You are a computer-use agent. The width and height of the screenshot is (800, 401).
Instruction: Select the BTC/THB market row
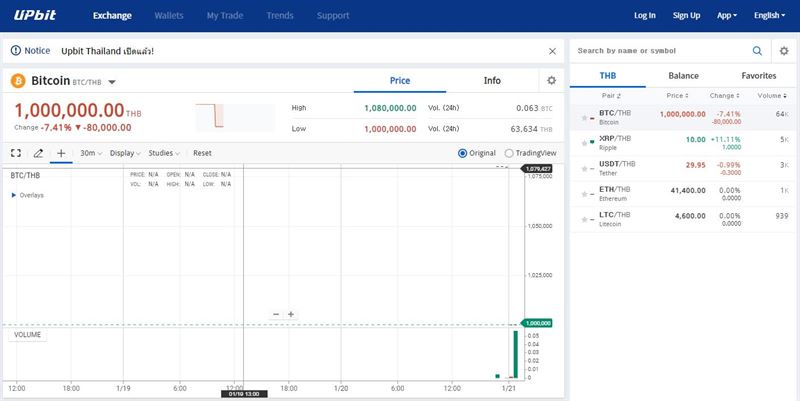coord(683,118)
